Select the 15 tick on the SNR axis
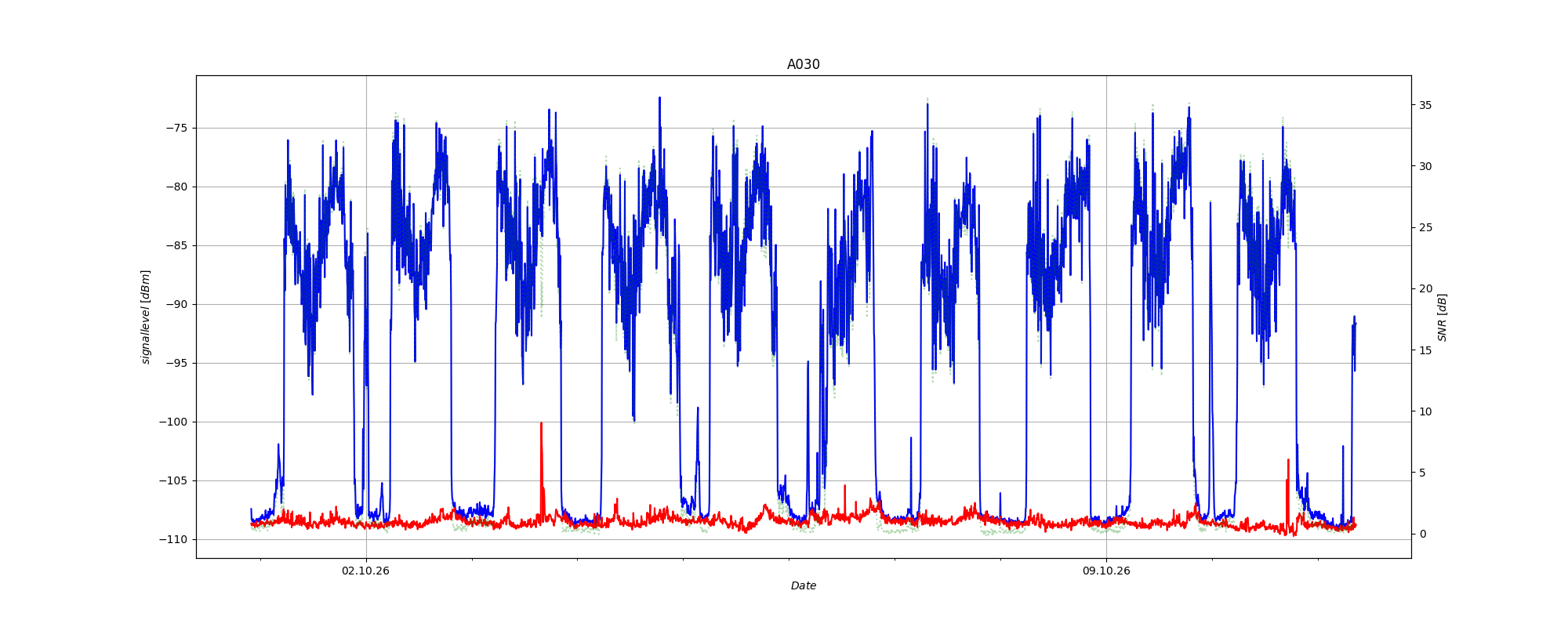 coord(1425,350)
